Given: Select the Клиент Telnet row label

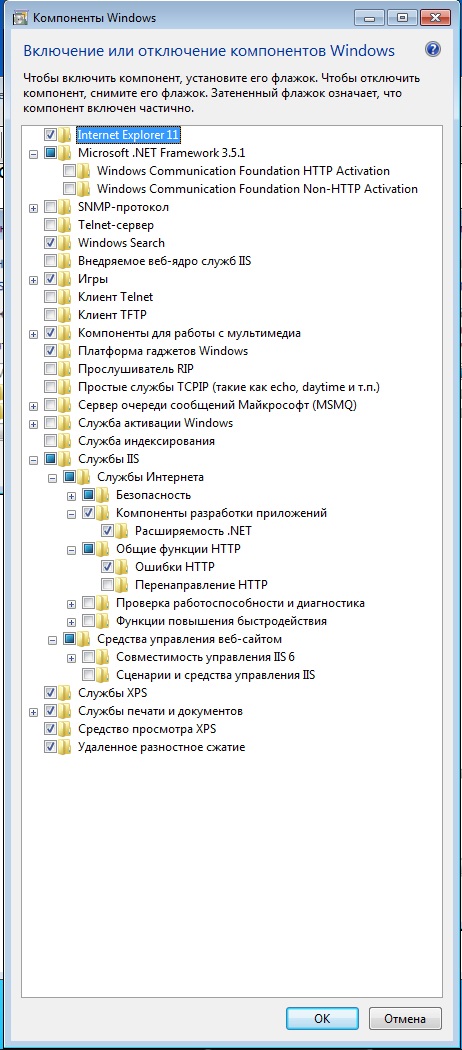Looking at the screenshot, I should click(x=115, y=297).
